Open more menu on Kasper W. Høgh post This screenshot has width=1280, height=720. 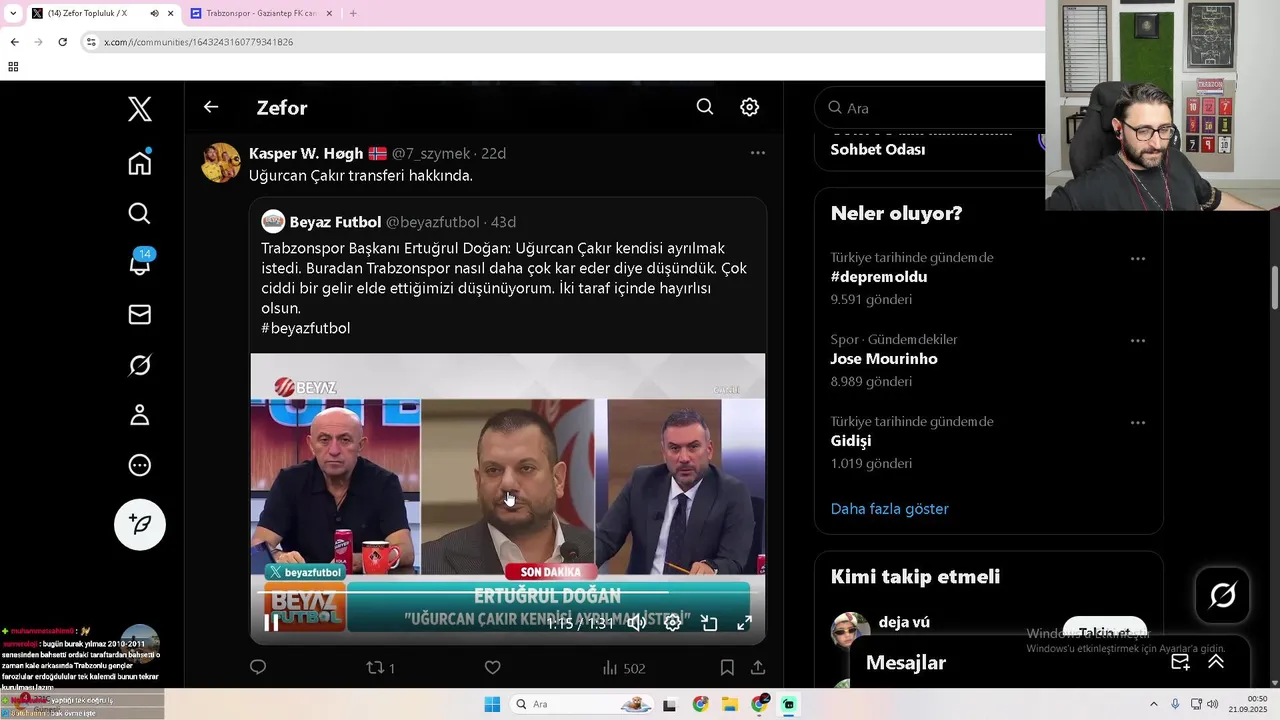758,153
